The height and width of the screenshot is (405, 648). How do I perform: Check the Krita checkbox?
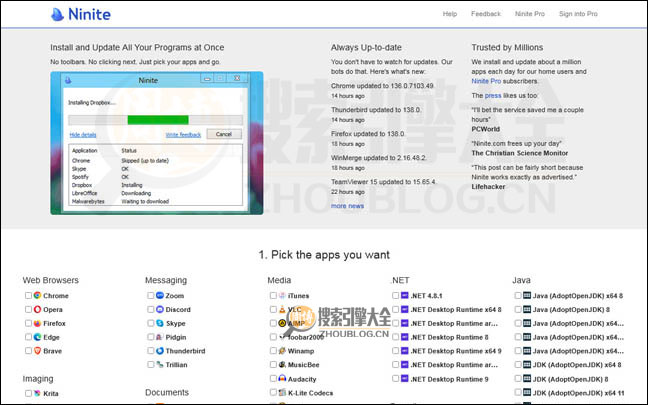coord(28,393)
